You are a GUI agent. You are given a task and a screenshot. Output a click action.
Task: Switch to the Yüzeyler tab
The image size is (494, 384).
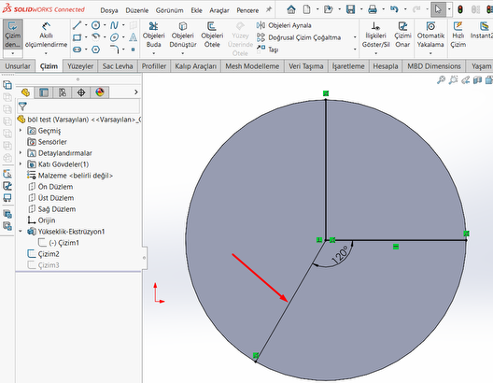[80, 66]
